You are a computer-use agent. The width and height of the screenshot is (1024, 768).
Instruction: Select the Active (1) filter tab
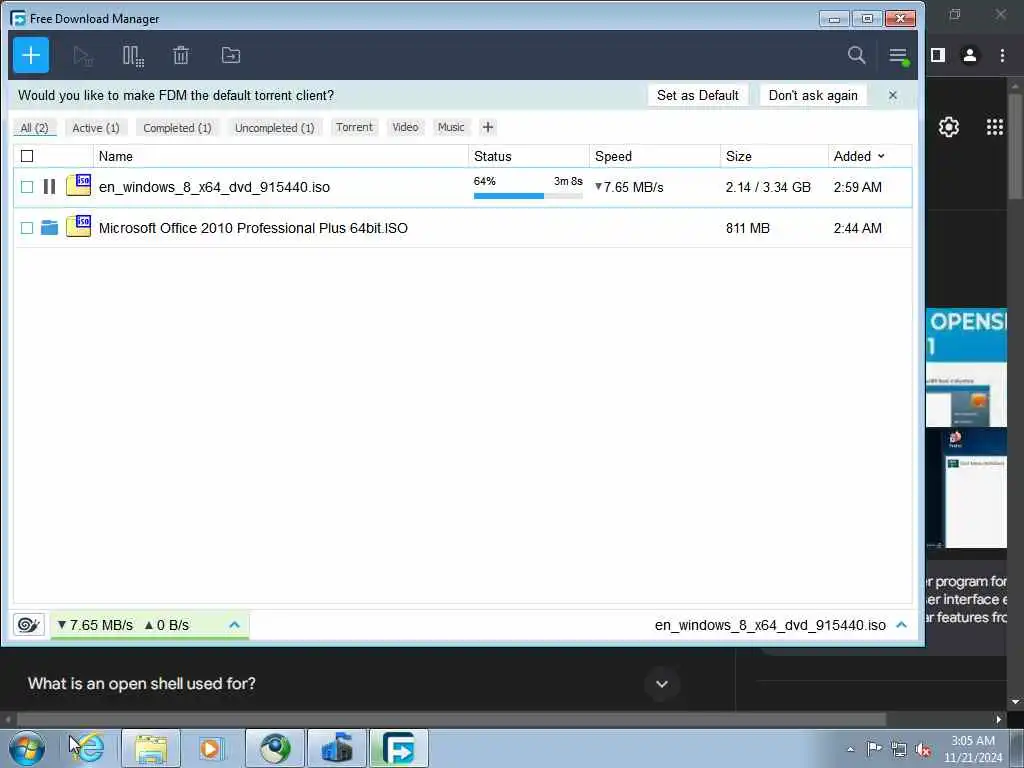click(96, 128)
